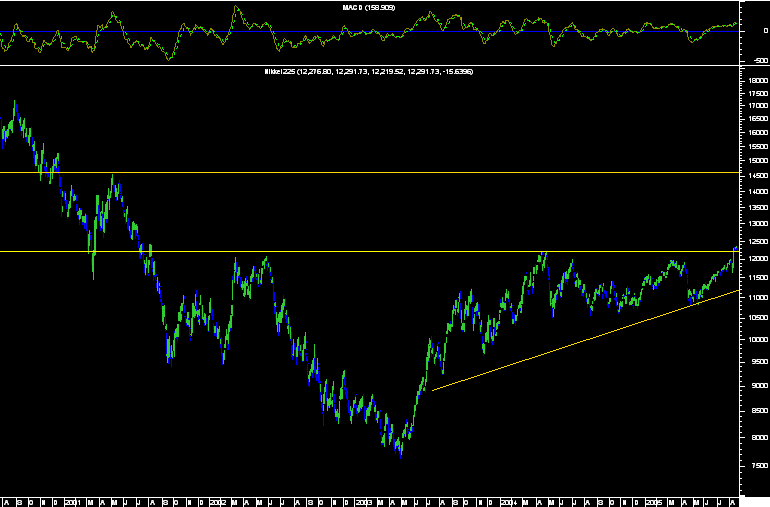
Task: Select the blue MACD zero line
Action: pos(369,31)
